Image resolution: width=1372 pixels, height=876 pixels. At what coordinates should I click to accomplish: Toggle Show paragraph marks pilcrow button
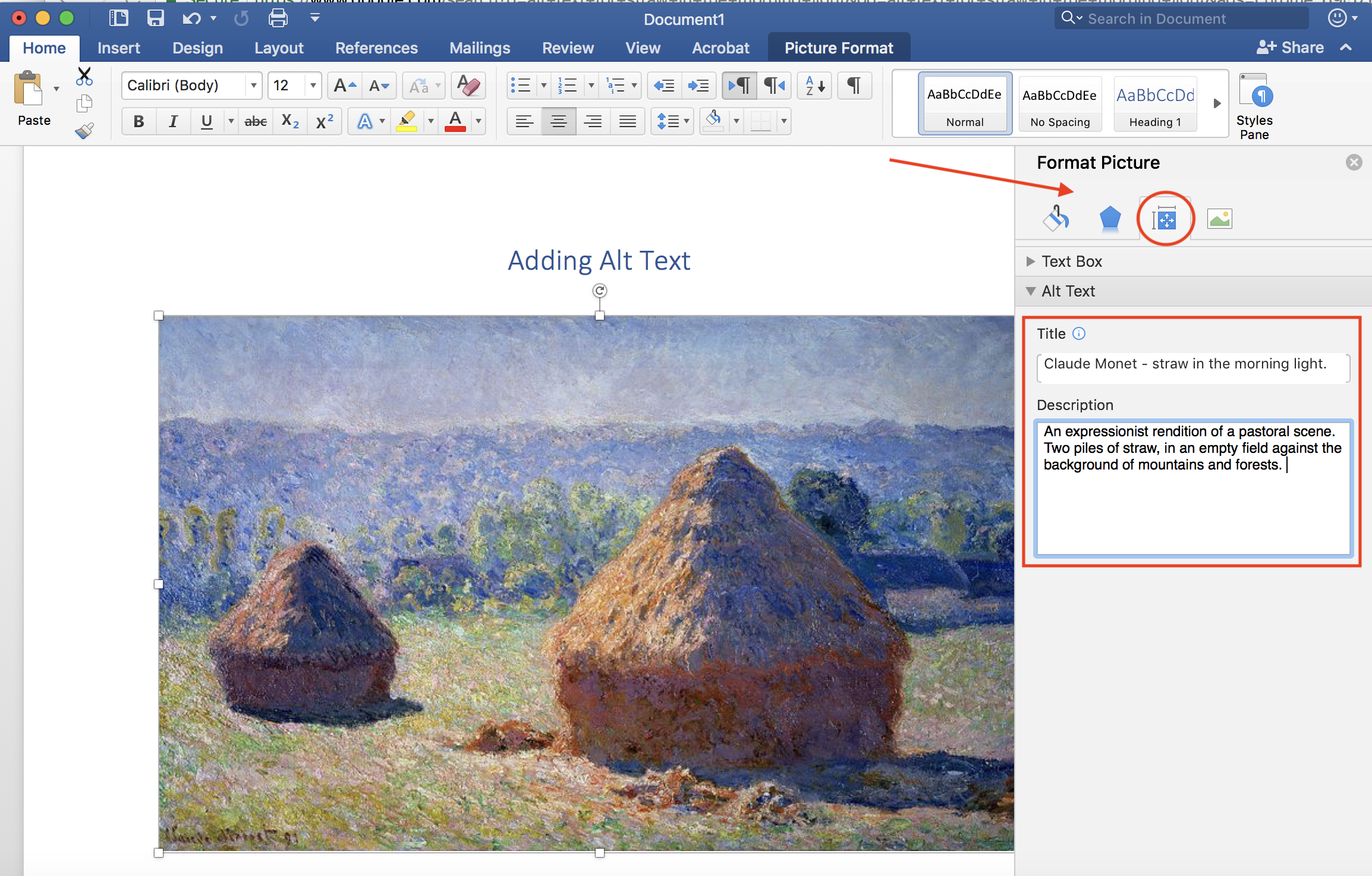854,86
